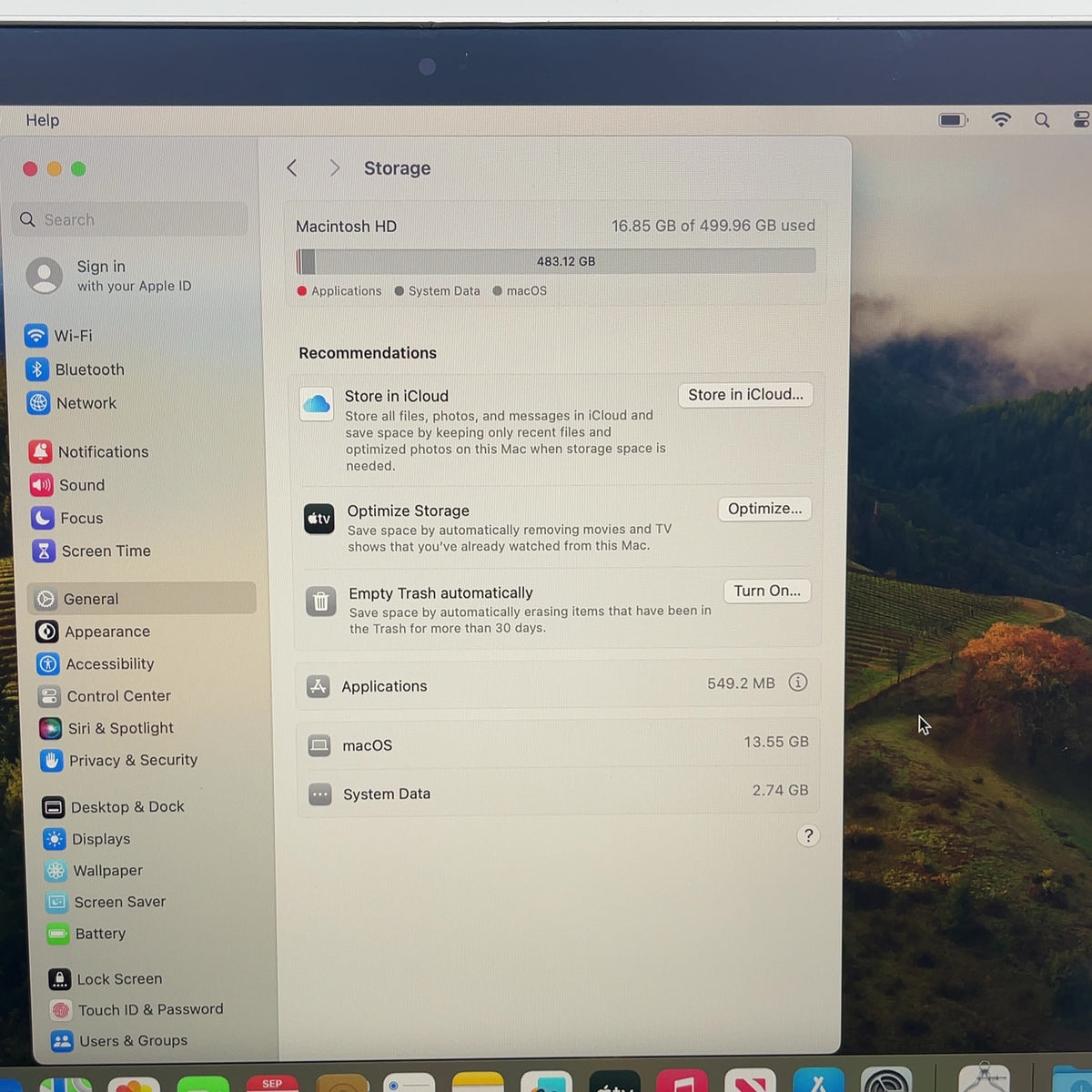The image size is (1092, 1092).
Task: Select Screen Saver in sidebar
Action: tap(106, 902)
